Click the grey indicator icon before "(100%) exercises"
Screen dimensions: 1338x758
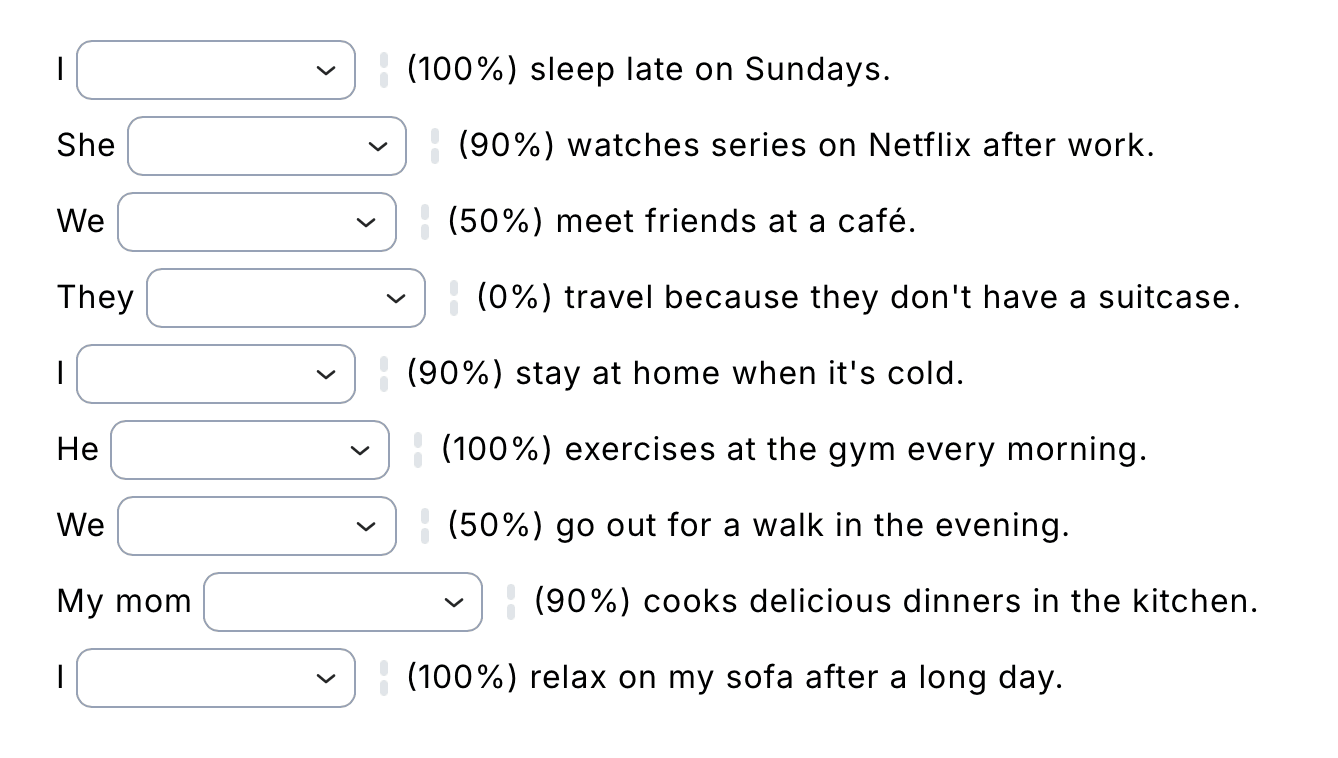click(x=418, y=450)
